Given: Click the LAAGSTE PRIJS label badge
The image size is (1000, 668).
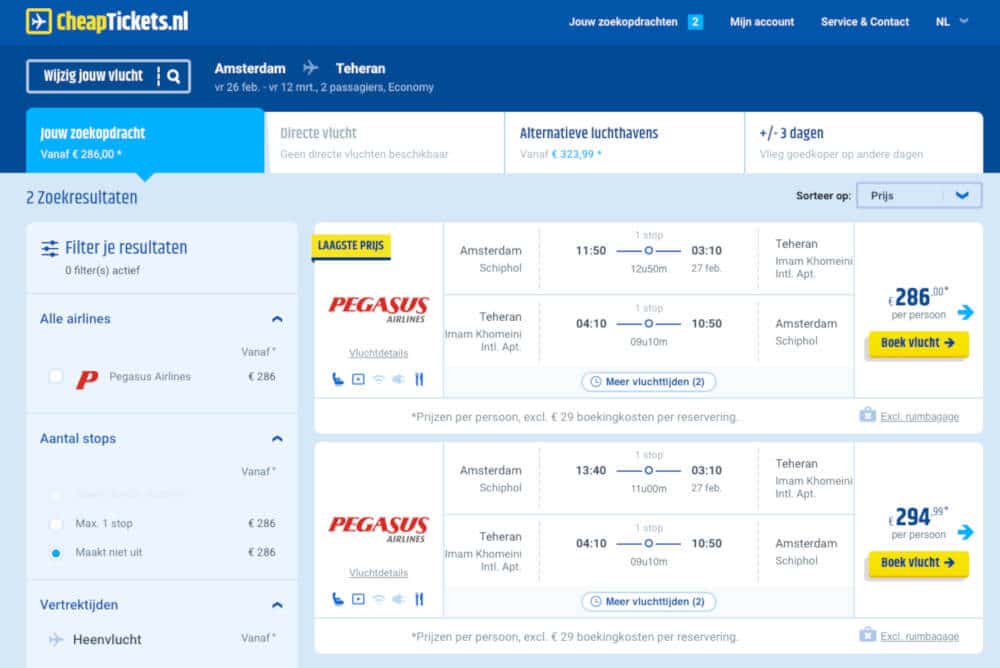Looking at the screenshot, I should point(351,247).
